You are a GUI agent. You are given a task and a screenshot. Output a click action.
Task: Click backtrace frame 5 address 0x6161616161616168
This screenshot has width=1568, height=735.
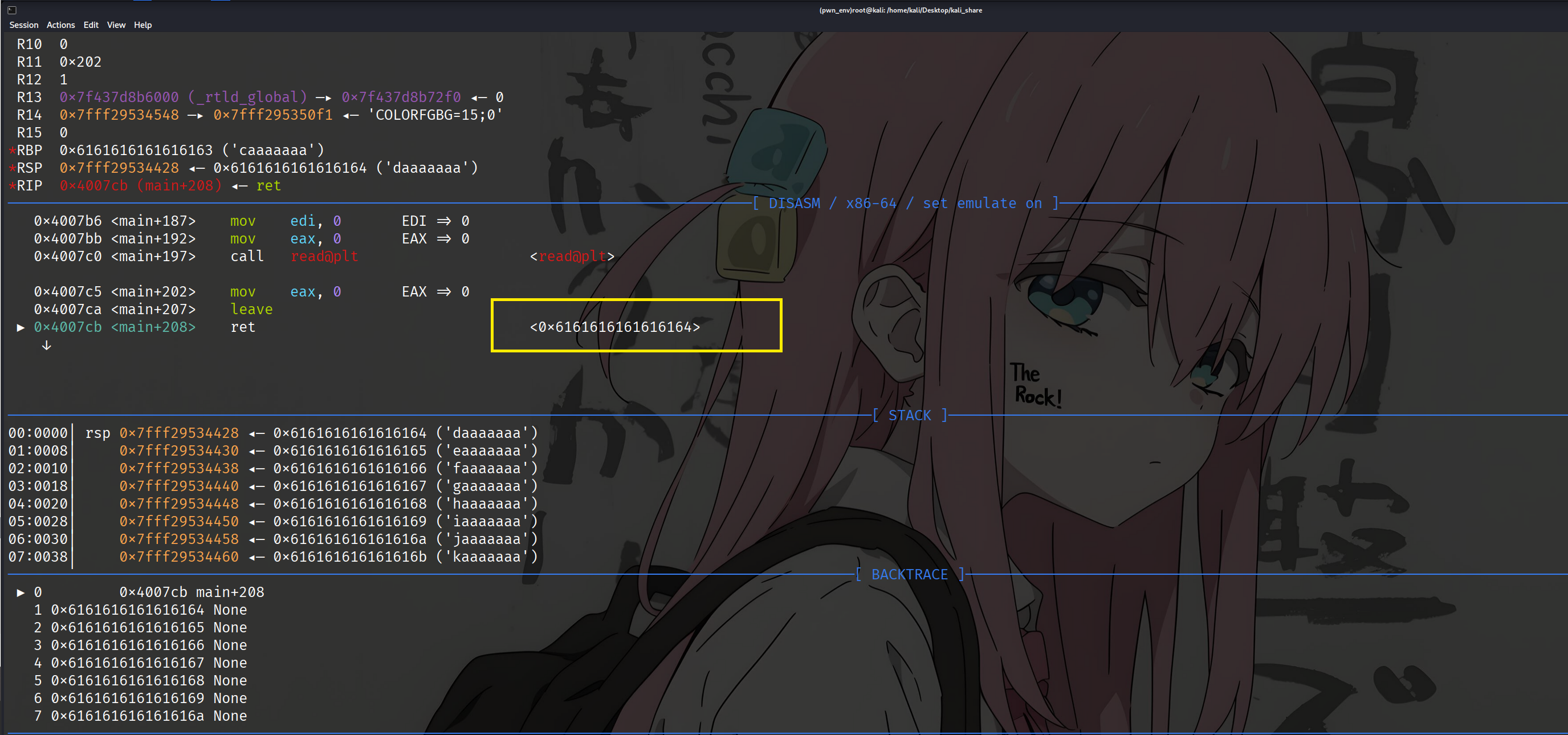pos(128,680)
